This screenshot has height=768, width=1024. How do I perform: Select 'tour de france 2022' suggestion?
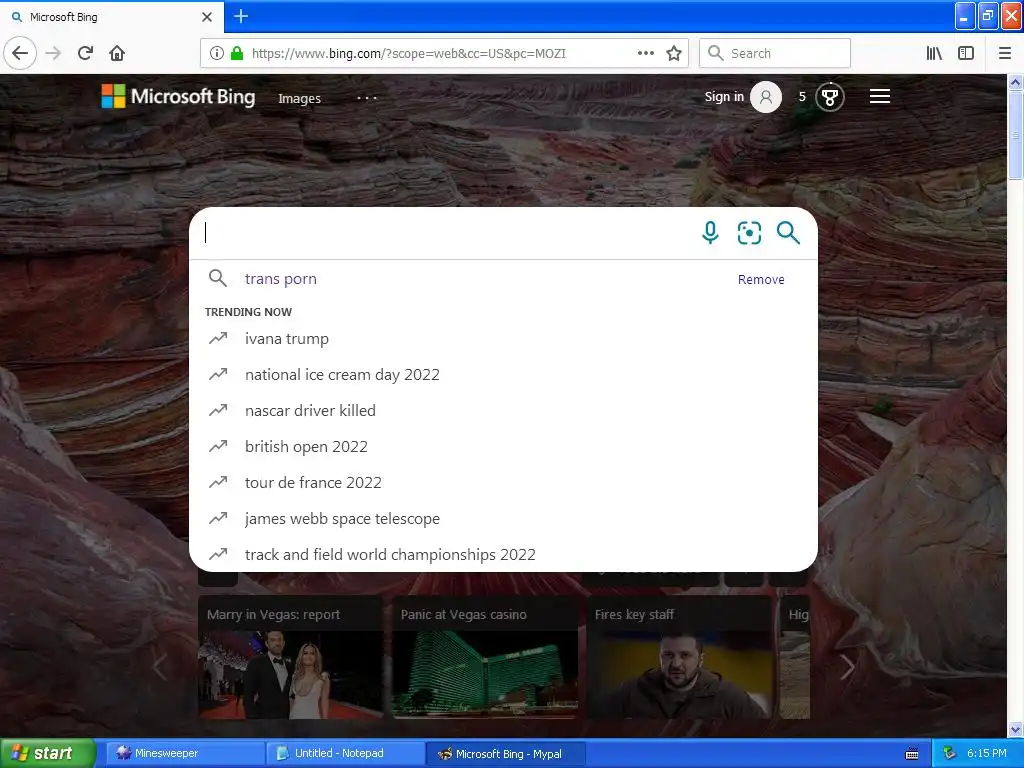503,482
